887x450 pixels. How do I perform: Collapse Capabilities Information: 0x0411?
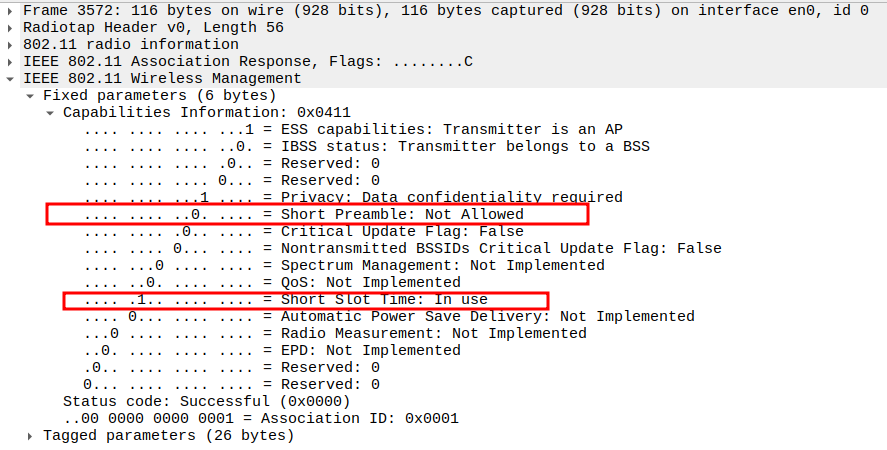51,112
